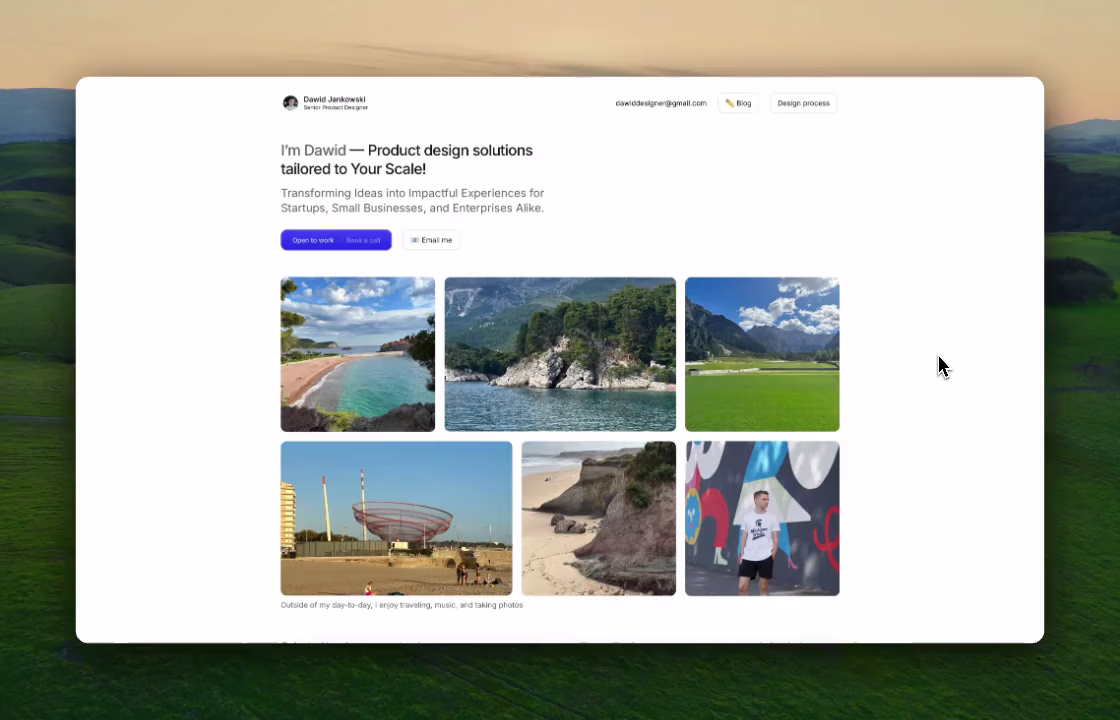Screen dimensions: 1120x720
Task: Click the green mountain valley photo
Action: click(x=762, y=354)
